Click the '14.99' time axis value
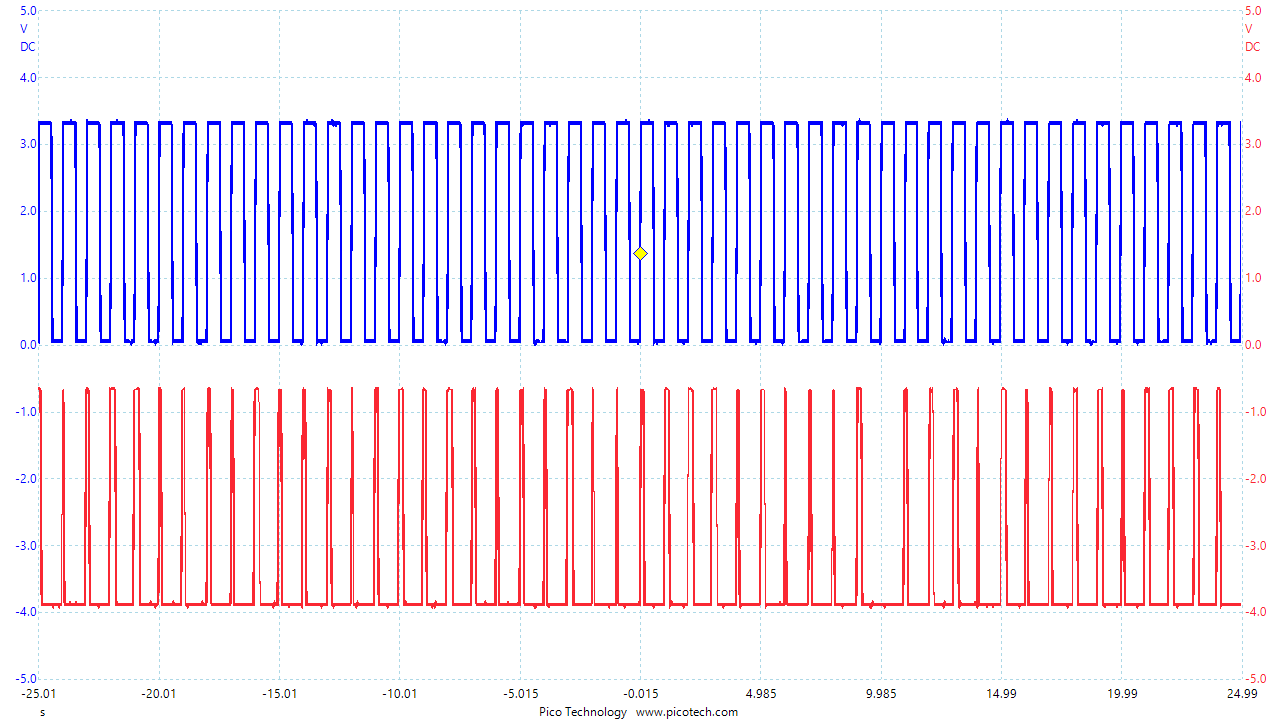 (1002, 694)
